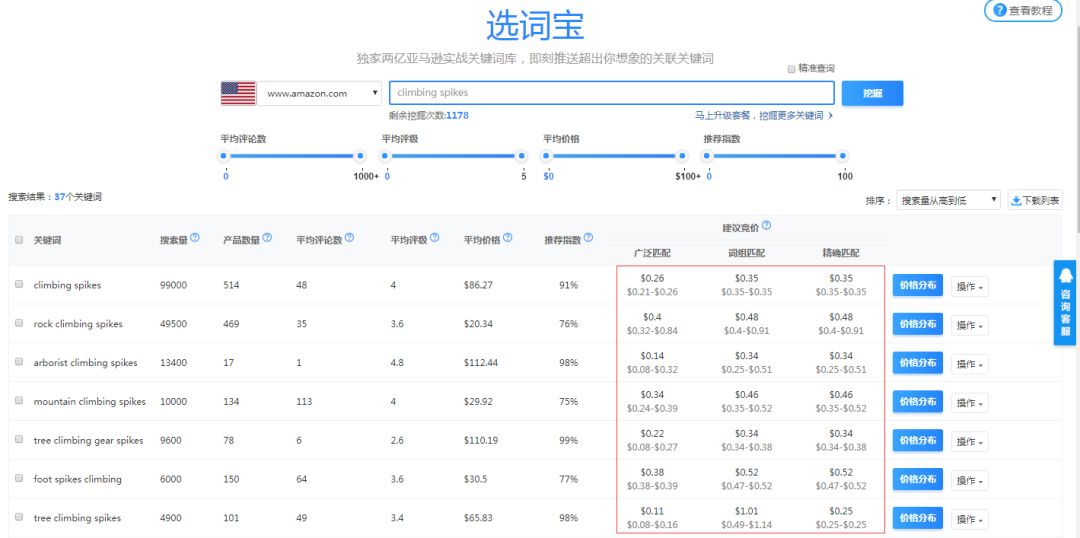Click the 精确匹配 column header
This screenshot has height=538, width=1080.
click(840, 253)
